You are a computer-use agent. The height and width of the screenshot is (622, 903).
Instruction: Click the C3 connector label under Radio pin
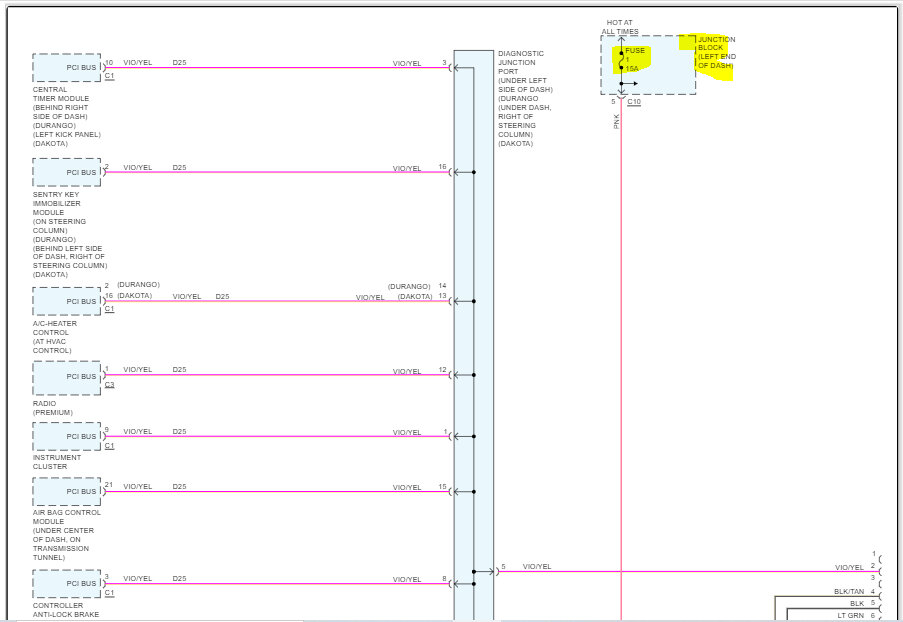(109, 385)
